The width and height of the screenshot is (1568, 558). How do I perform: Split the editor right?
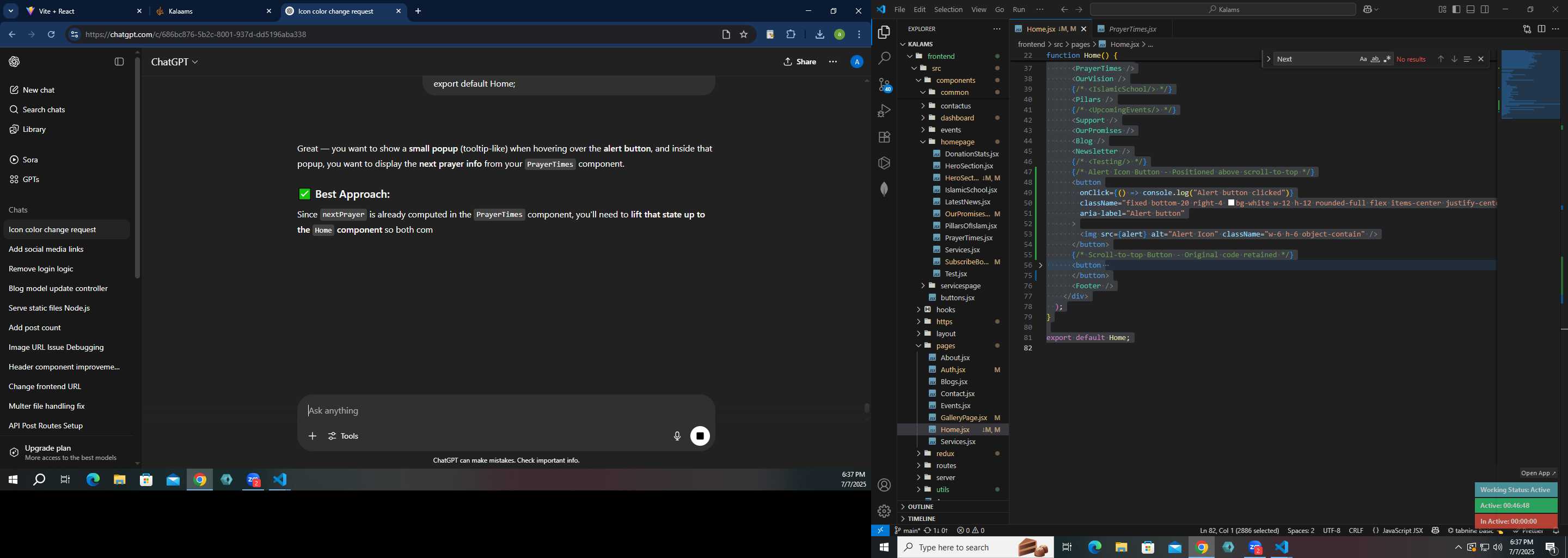tap(1541, 29)
